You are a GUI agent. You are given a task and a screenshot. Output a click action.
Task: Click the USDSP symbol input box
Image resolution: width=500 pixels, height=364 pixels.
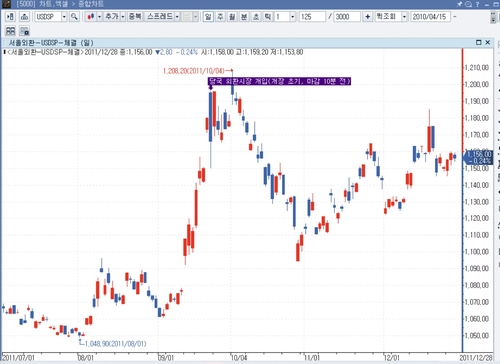[48, 17]
